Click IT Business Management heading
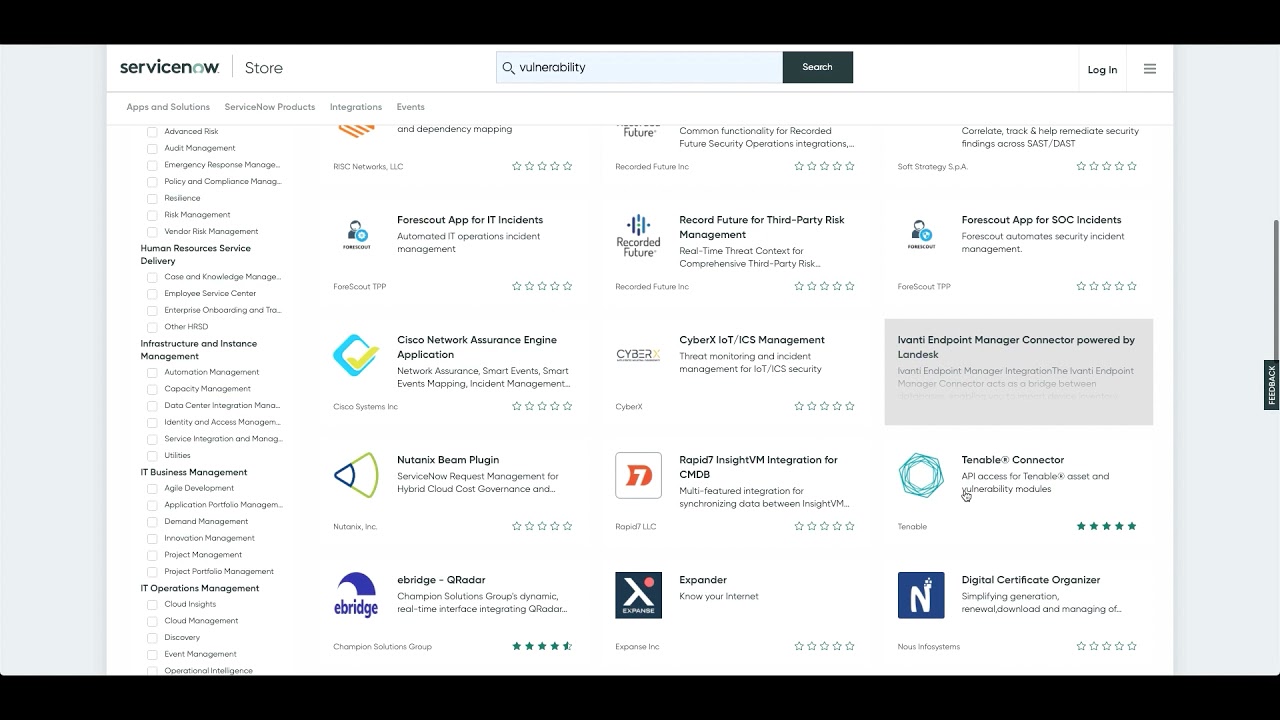The width and height of the screenshot is (1280, 720). click(x=194, y=472)
